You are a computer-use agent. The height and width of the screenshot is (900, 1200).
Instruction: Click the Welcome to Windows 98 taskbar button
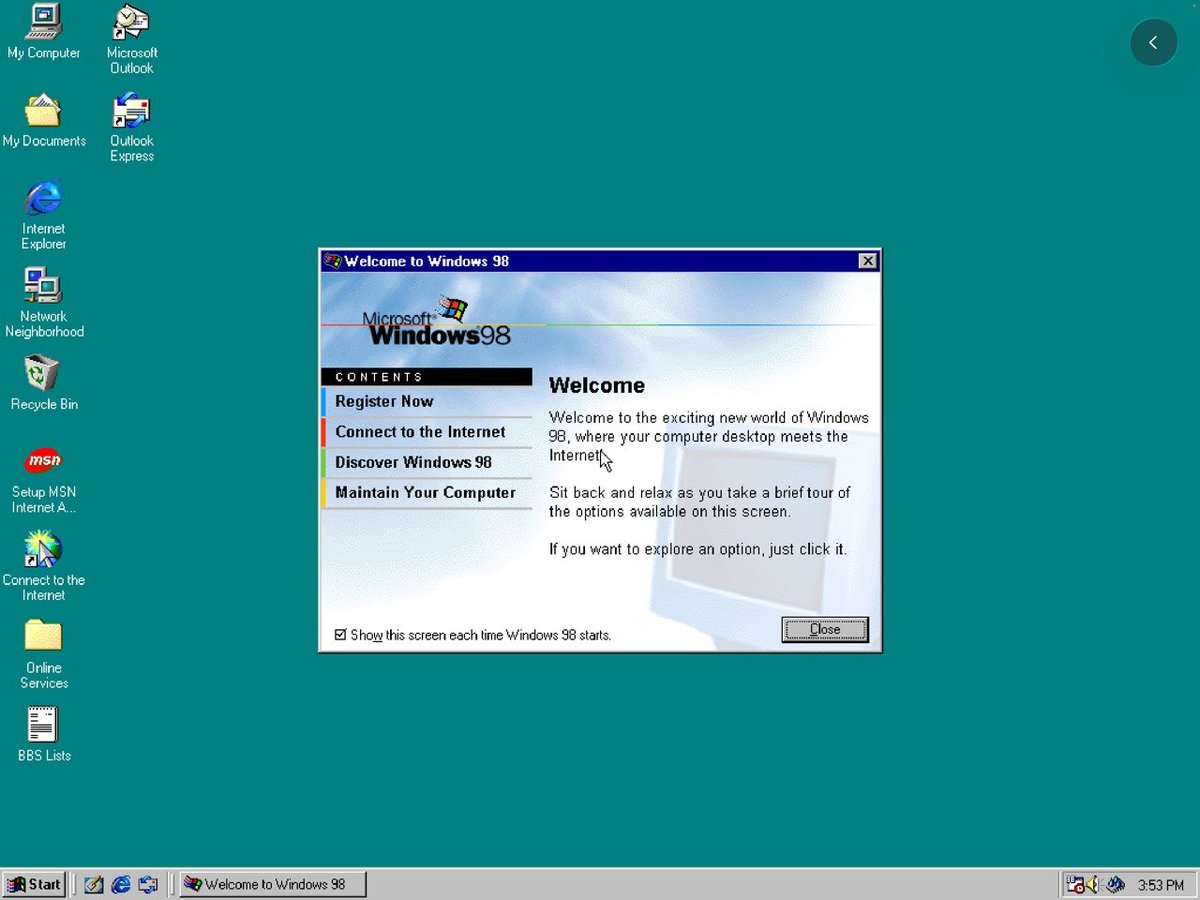coord(272,884)
